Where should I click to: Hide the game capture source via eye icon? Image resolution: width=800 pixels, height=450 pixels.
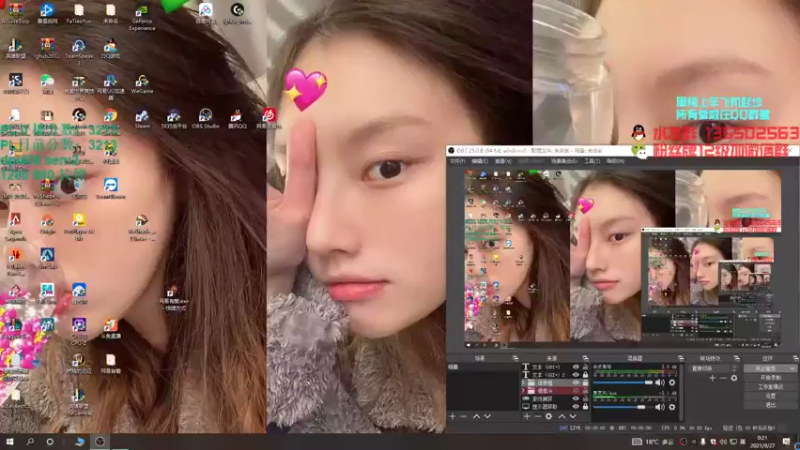point(576,398)
